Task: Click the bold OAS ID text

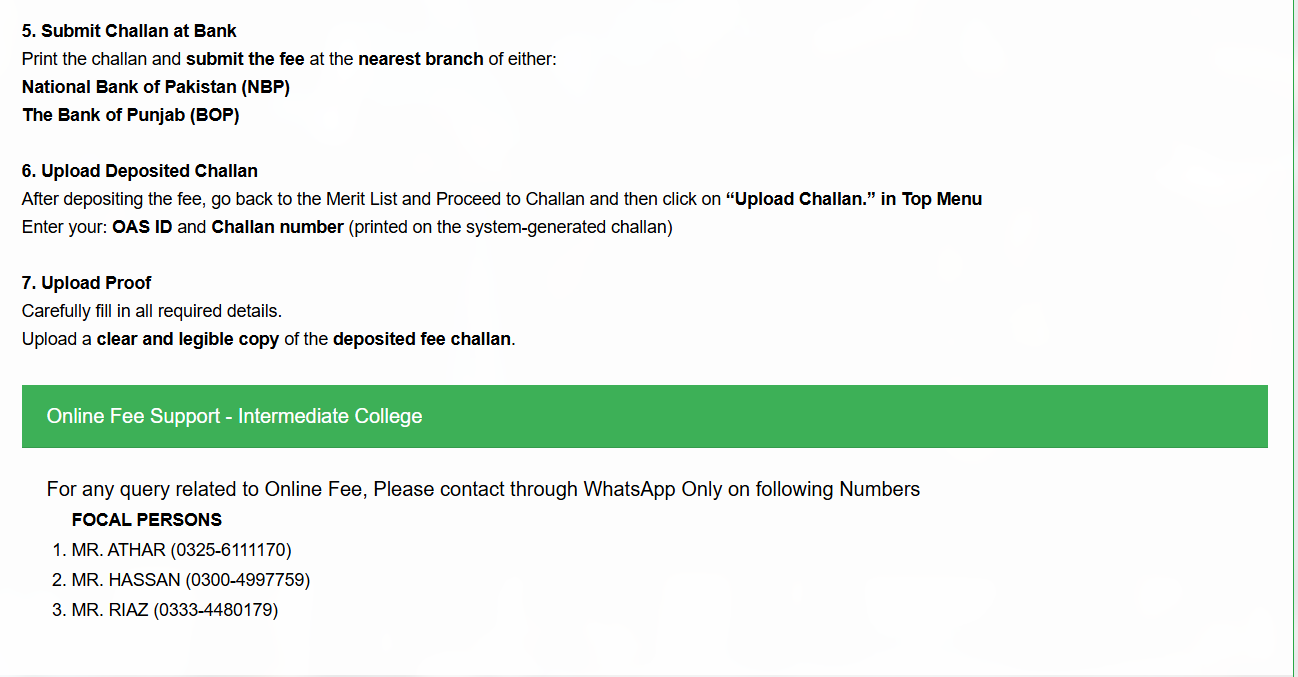Action: click(142, 227)
